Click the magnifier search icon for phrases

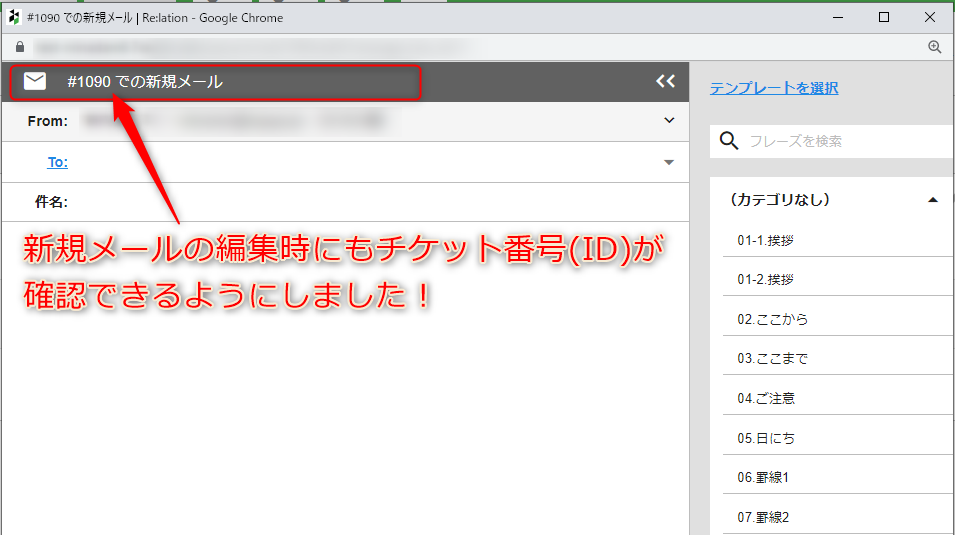pyautogui.click(x=730, y=141)
